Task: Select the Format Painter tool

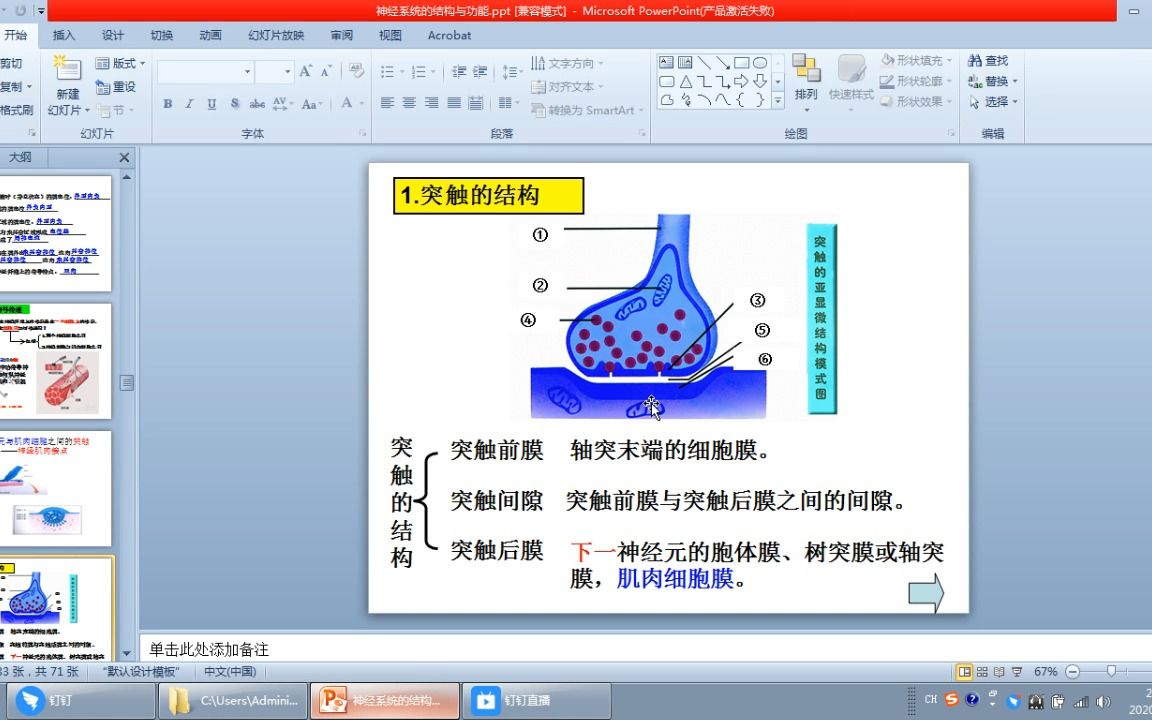Action: point(14,109)
